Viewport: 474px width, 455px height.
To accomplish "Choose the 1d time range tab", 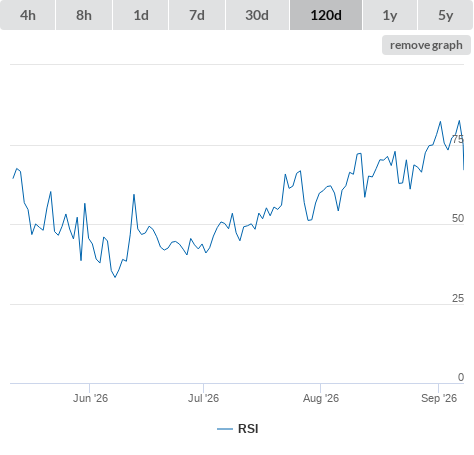I will (141, 15).
